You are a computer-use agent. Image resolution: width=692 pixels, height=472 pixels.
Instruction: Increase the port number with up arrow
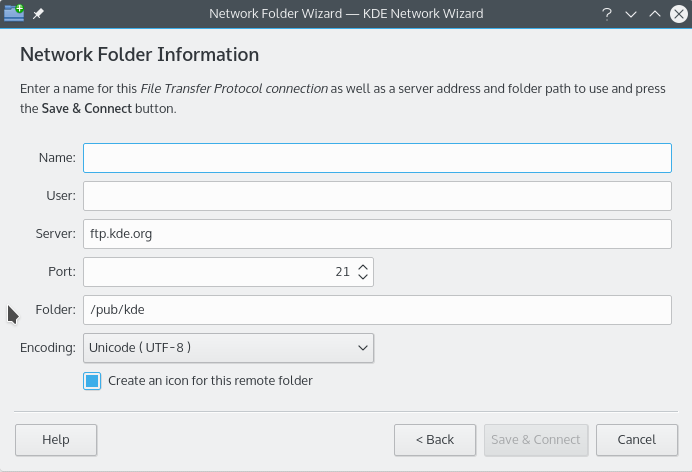[x=363, y=266]
